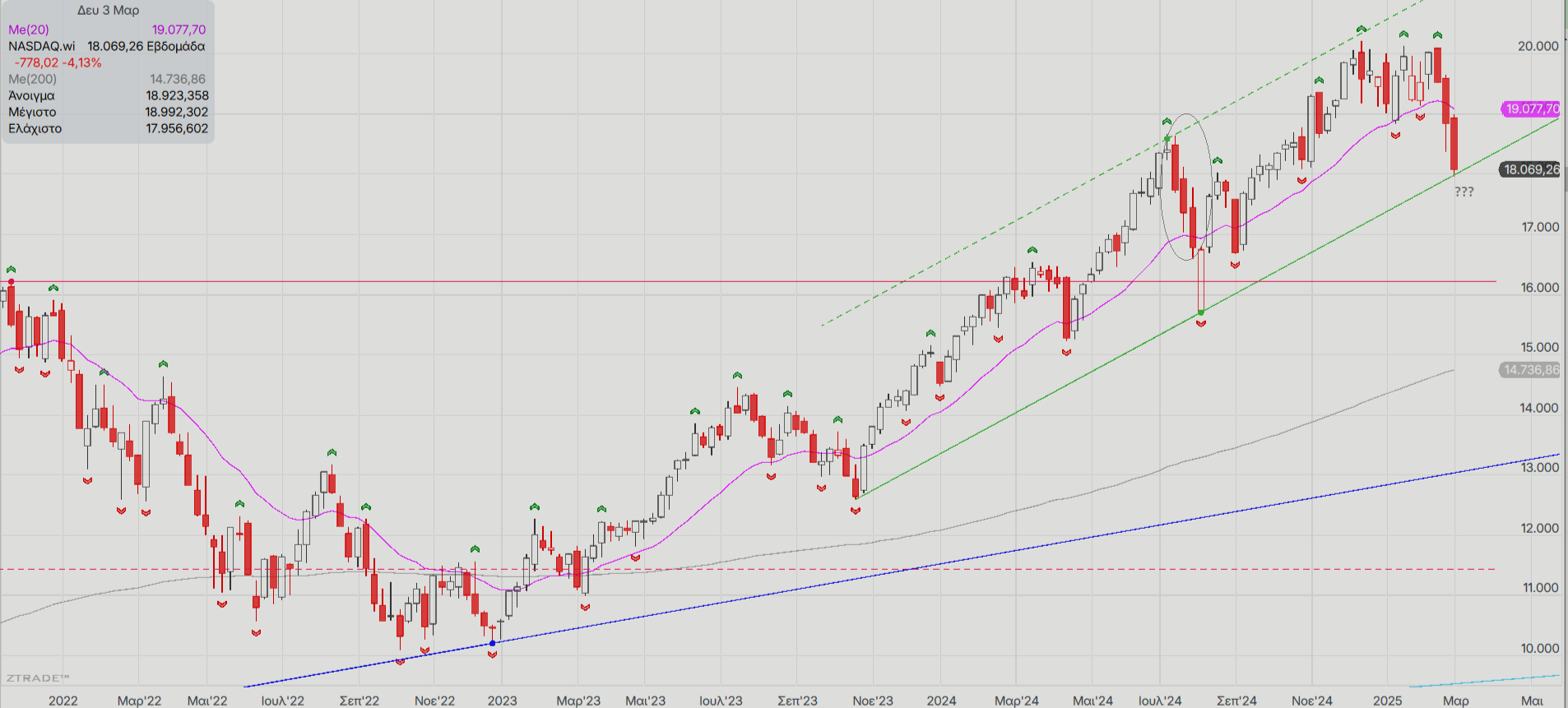Click the Ιουλ'24 time axis label
Viewport: 1568px width, 708px height.
pyautogui.click(x=1160, y=701)
